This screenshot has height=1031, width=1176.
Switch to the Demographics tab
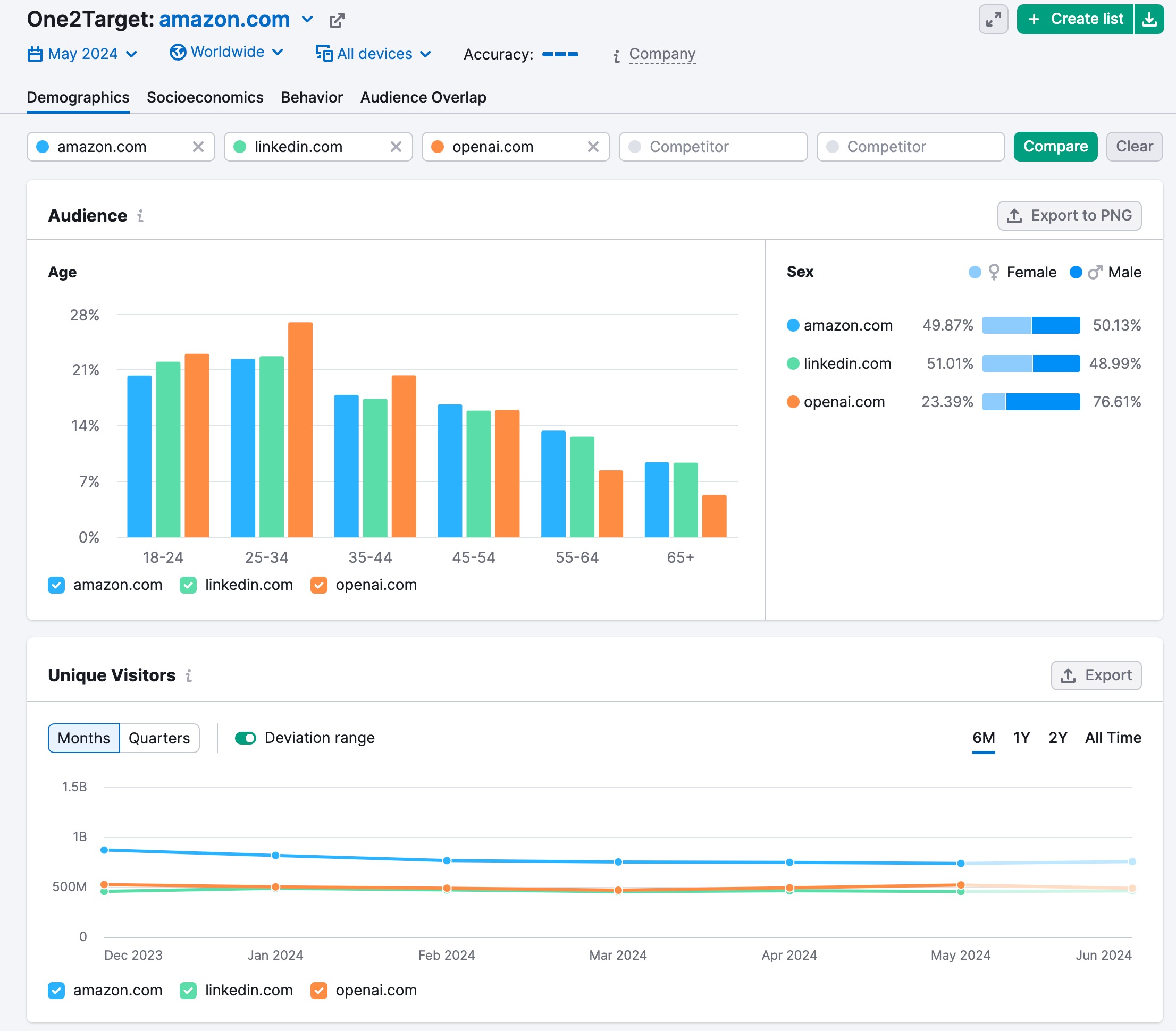[78, 98]
